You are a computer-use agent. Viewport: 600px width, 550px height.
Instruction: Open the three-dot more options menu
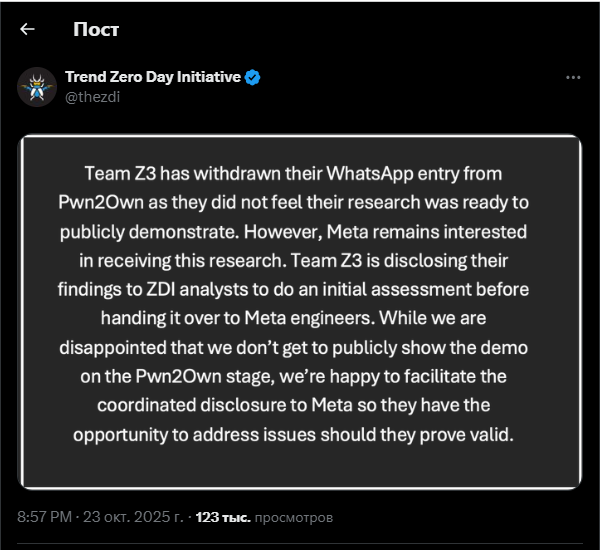point(573,77)
